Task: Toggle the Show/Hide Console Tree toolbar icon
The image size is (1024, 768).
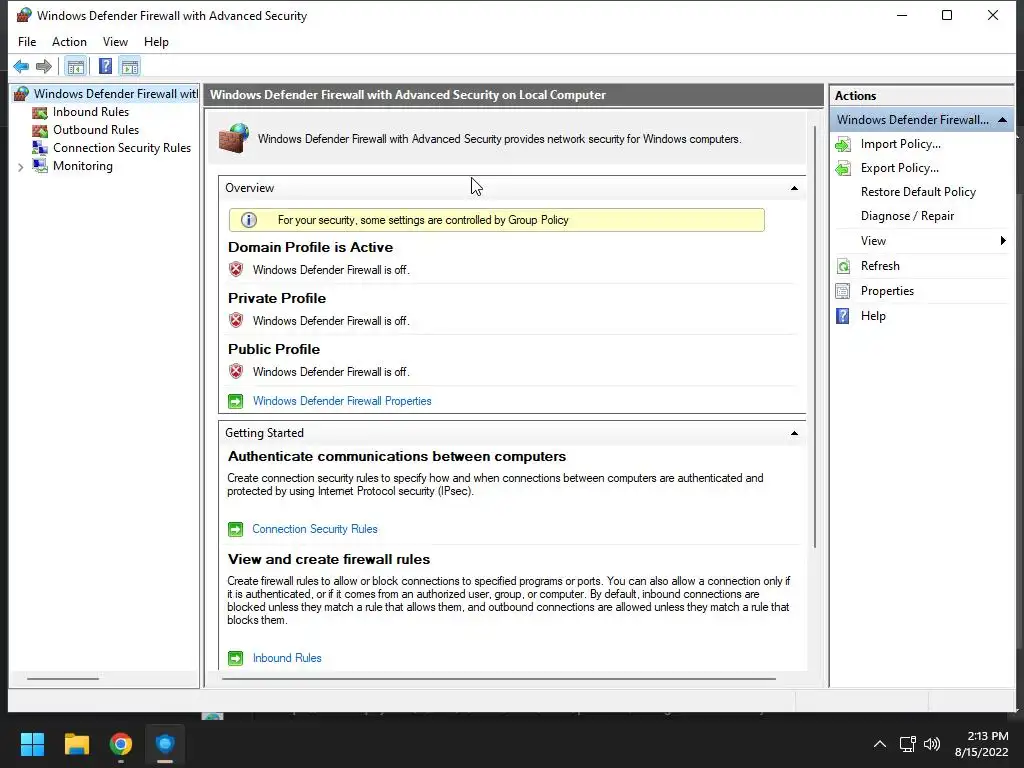Action: click(76, 67)
